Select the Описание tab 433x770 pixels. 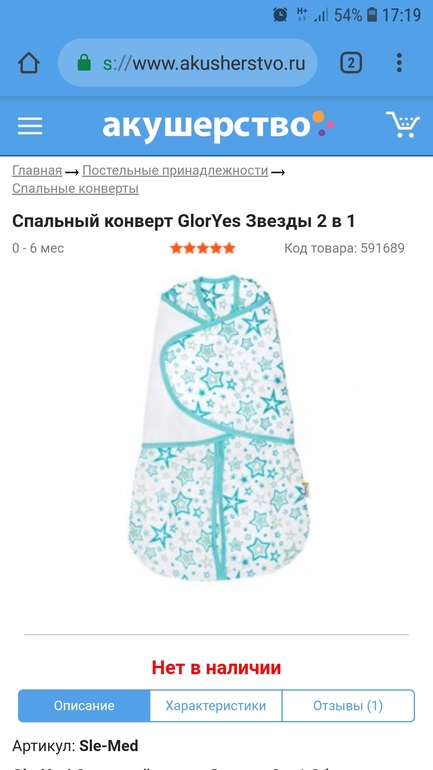(84, 706)
